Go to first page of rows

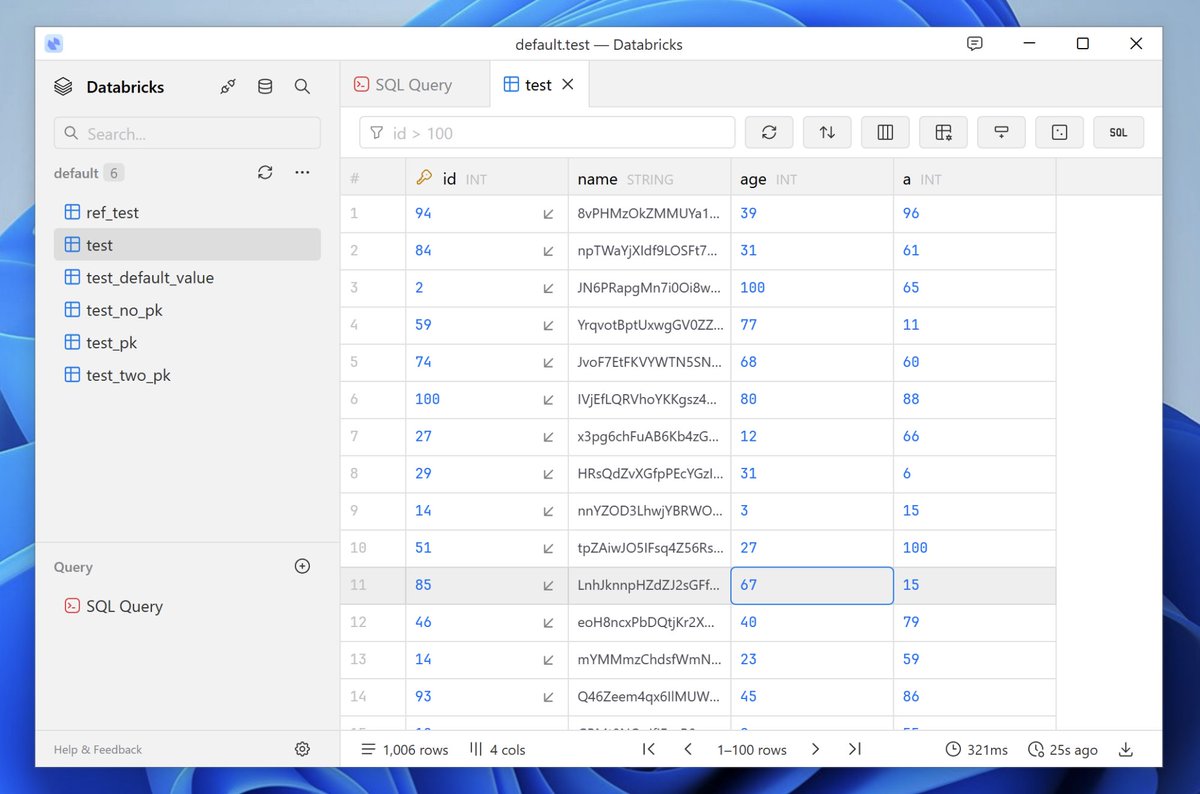(648, 749)
